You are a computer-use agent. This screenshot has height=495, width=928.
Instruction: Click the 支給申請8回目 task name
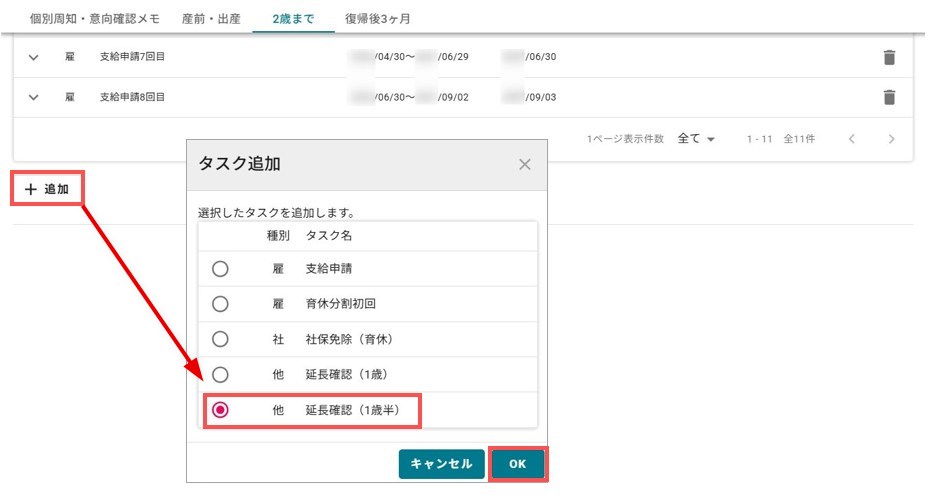132,97
